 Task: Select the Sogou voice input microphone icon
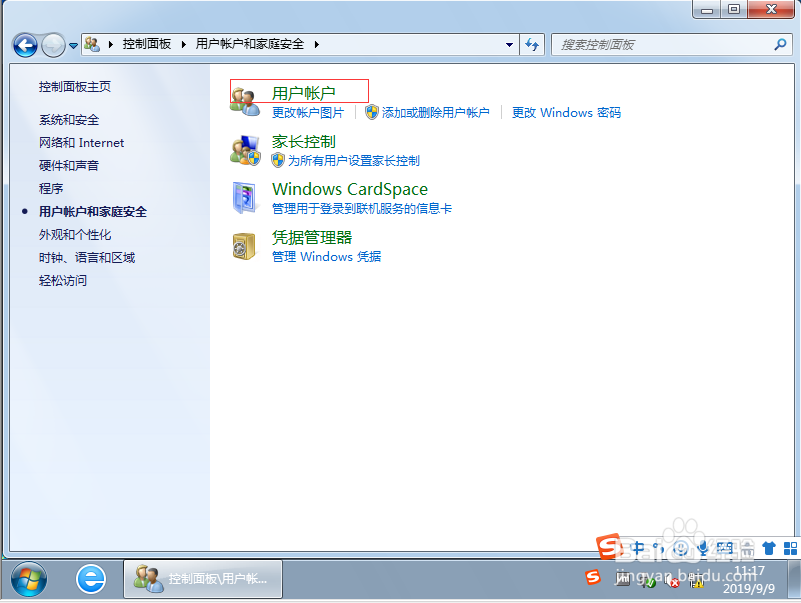point(701,548)
